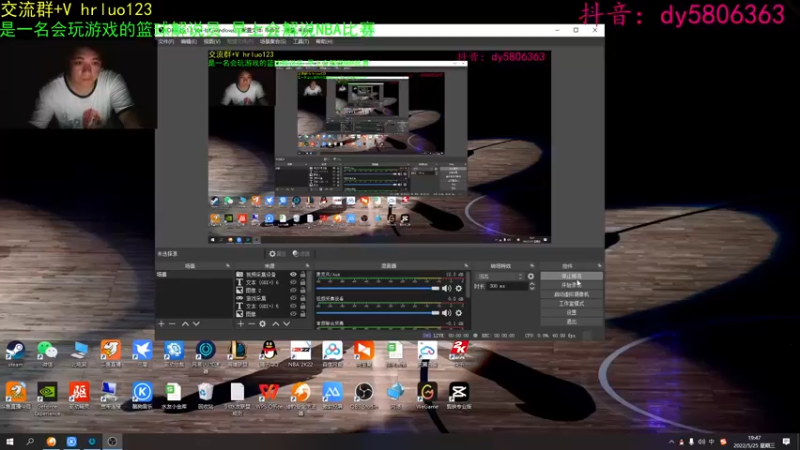Open the GeForce Experience desktop shortcut
Viewport: 800px width, 450px height.
(x=47, y=398)
